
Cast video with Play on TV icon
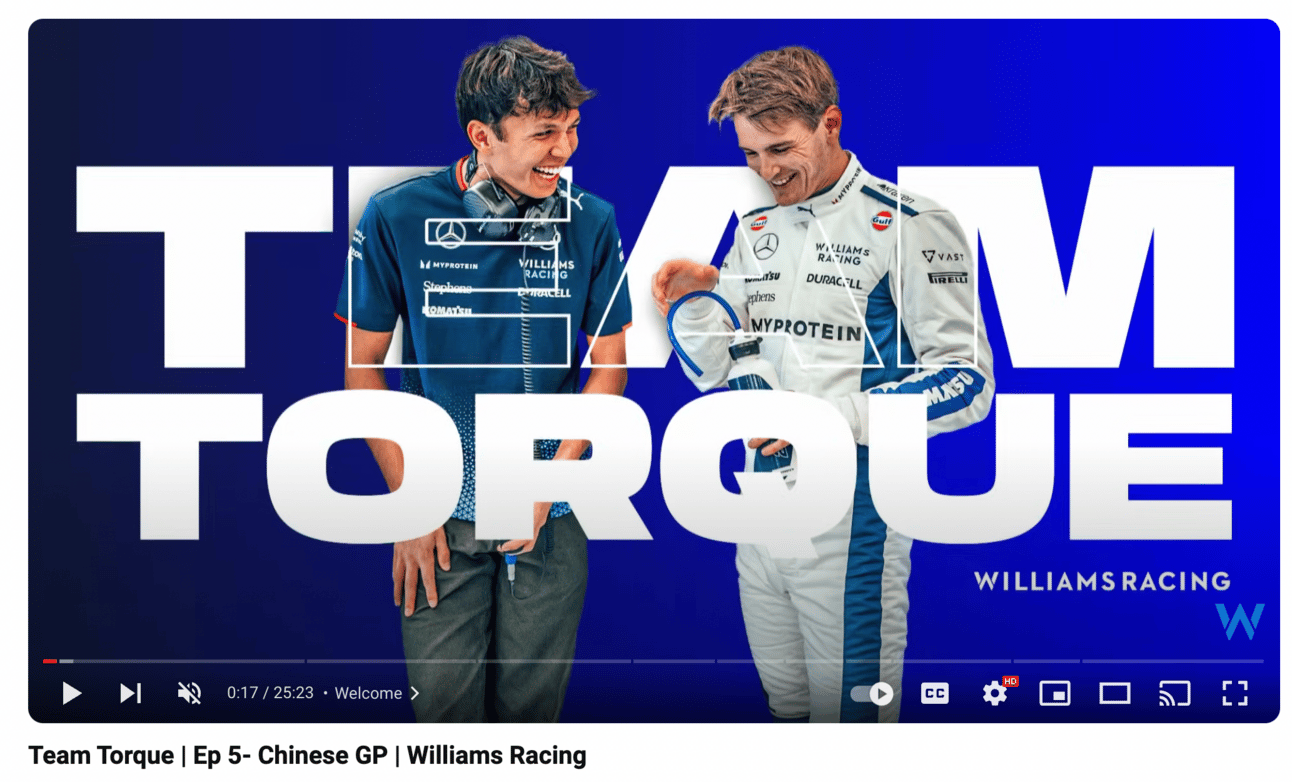[1175, 693]
